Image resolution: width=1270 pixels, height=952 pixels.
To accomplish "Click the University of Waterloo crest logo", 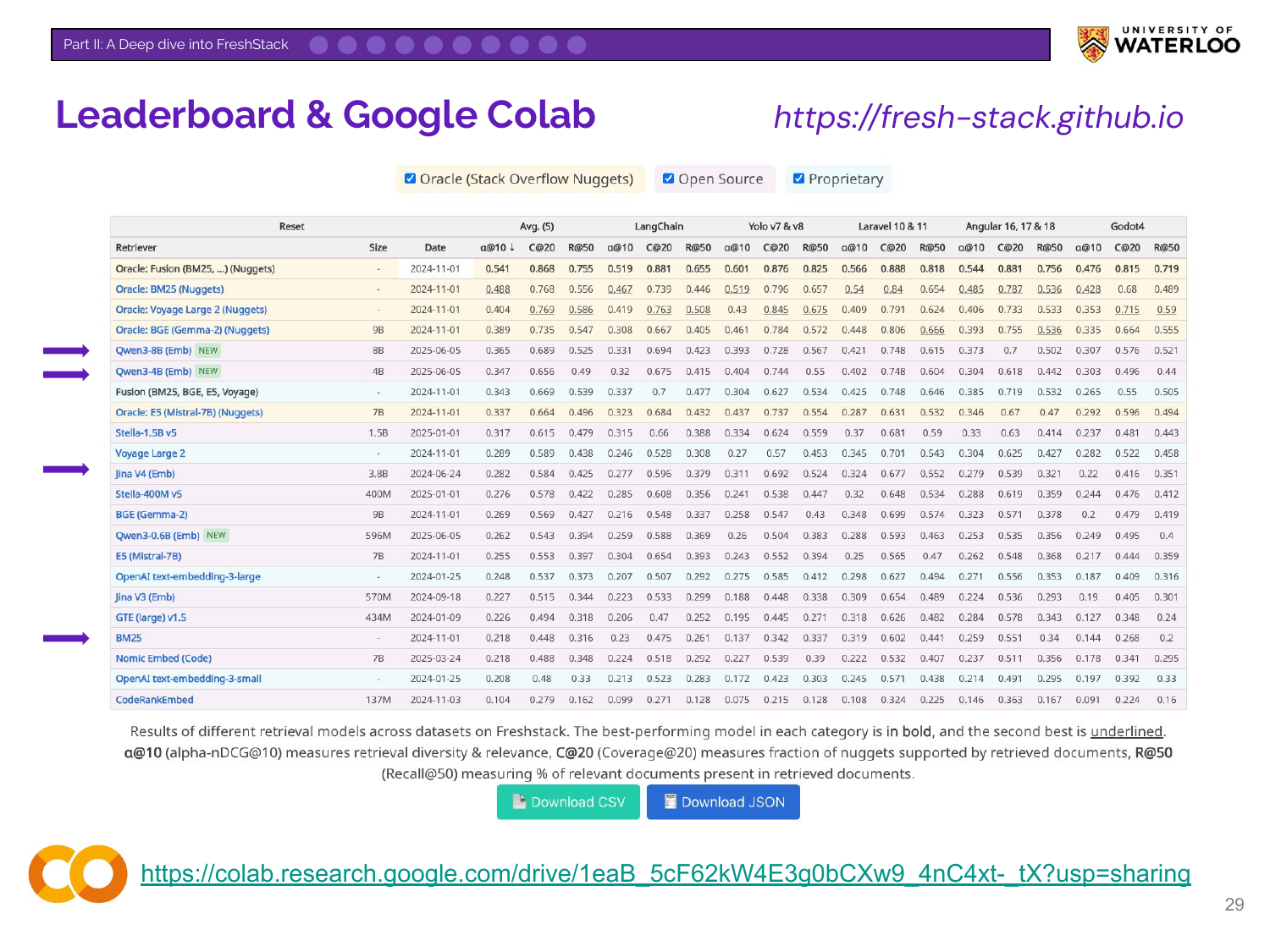I will coord(1093,44).
